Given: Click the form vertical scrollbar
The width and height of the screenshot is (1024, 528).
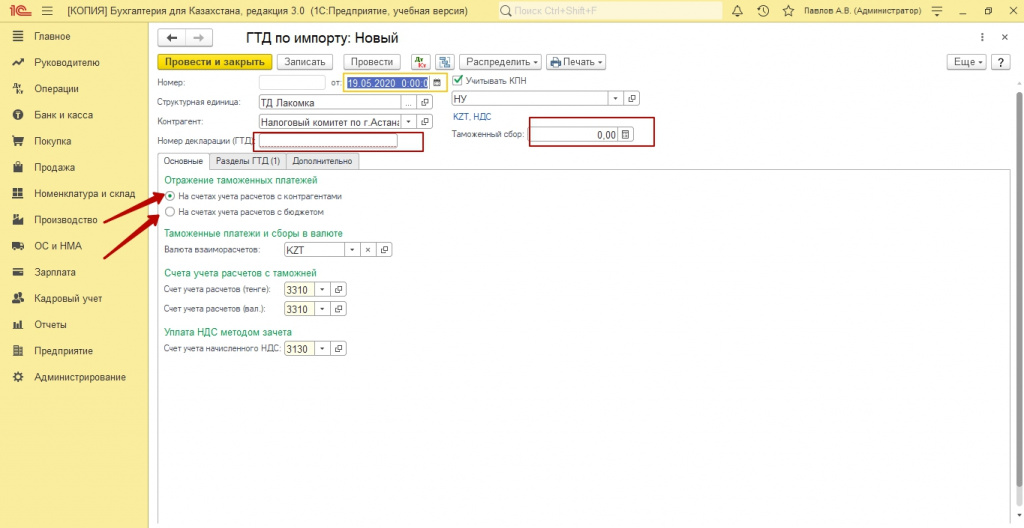Looking at the screenshot, I should (1020, 288).
